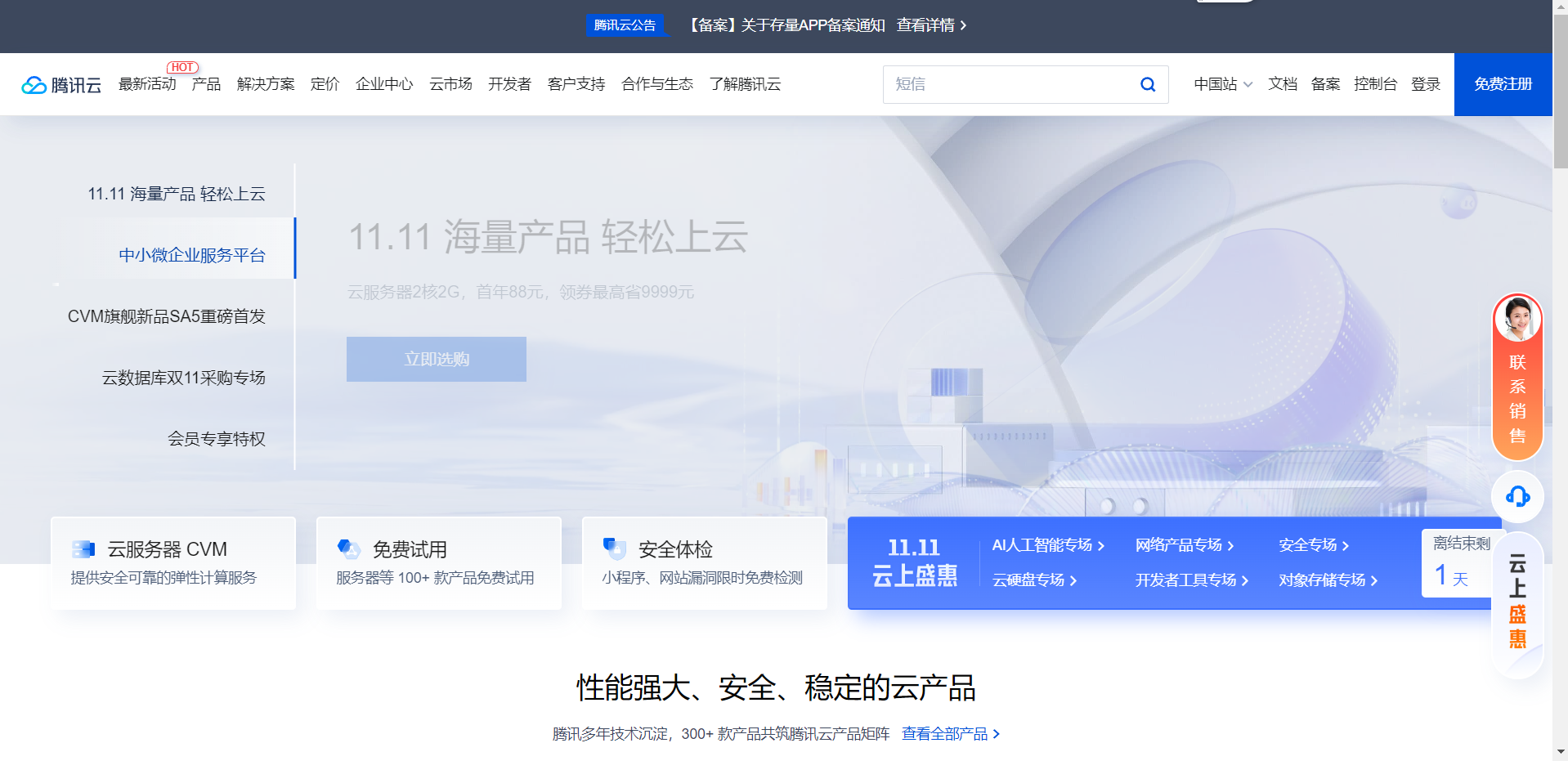This screenshot has height=761, width=1568.
Task: Click the 11.11 云上盛惠 promo title
Action: pos(914,562)
